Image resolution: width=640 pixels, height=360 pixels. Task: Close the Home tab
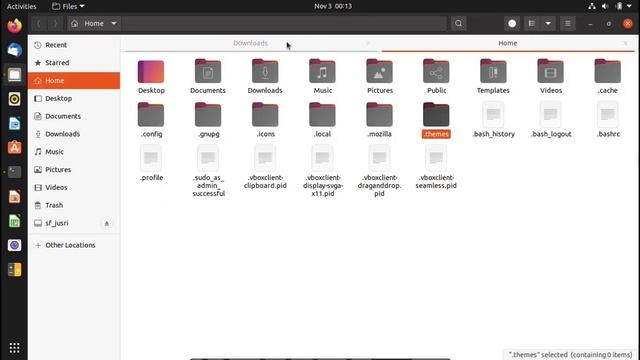(625, 43)
